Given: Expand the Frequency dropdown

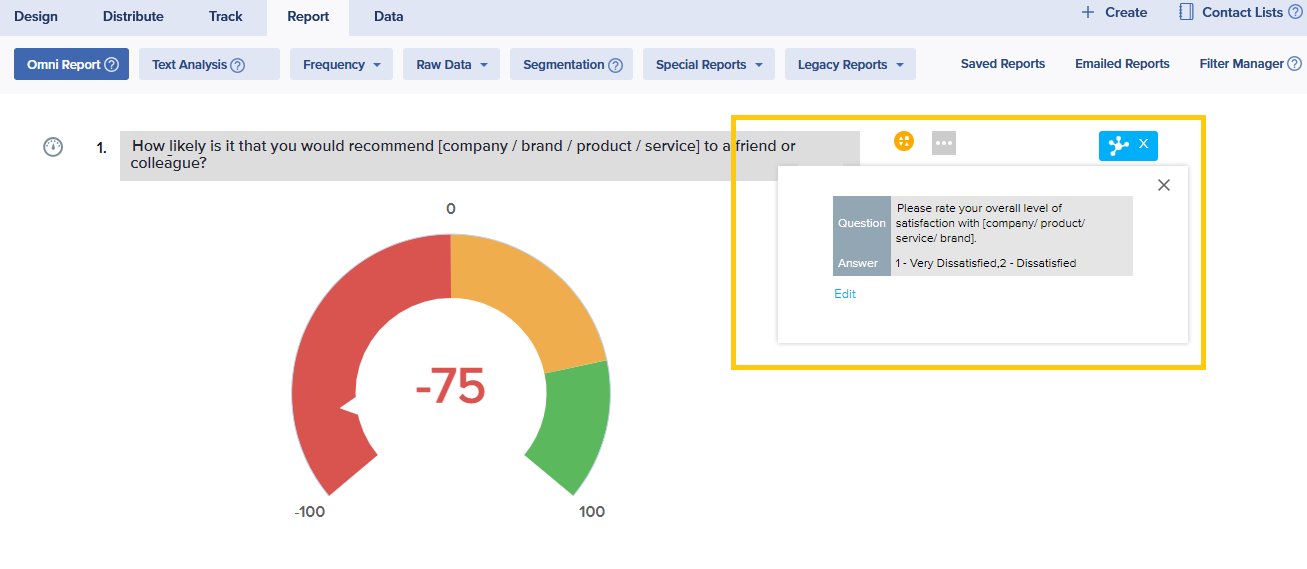Looking at the screenshot, I should tap(341, 65).
